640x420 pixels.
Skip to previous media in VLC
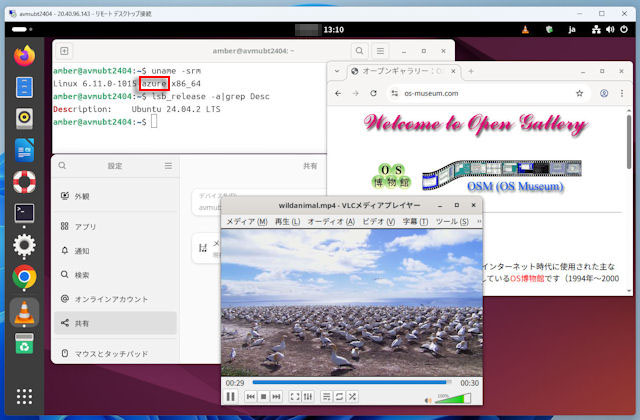pyautogui.click(x=251, y=397)
